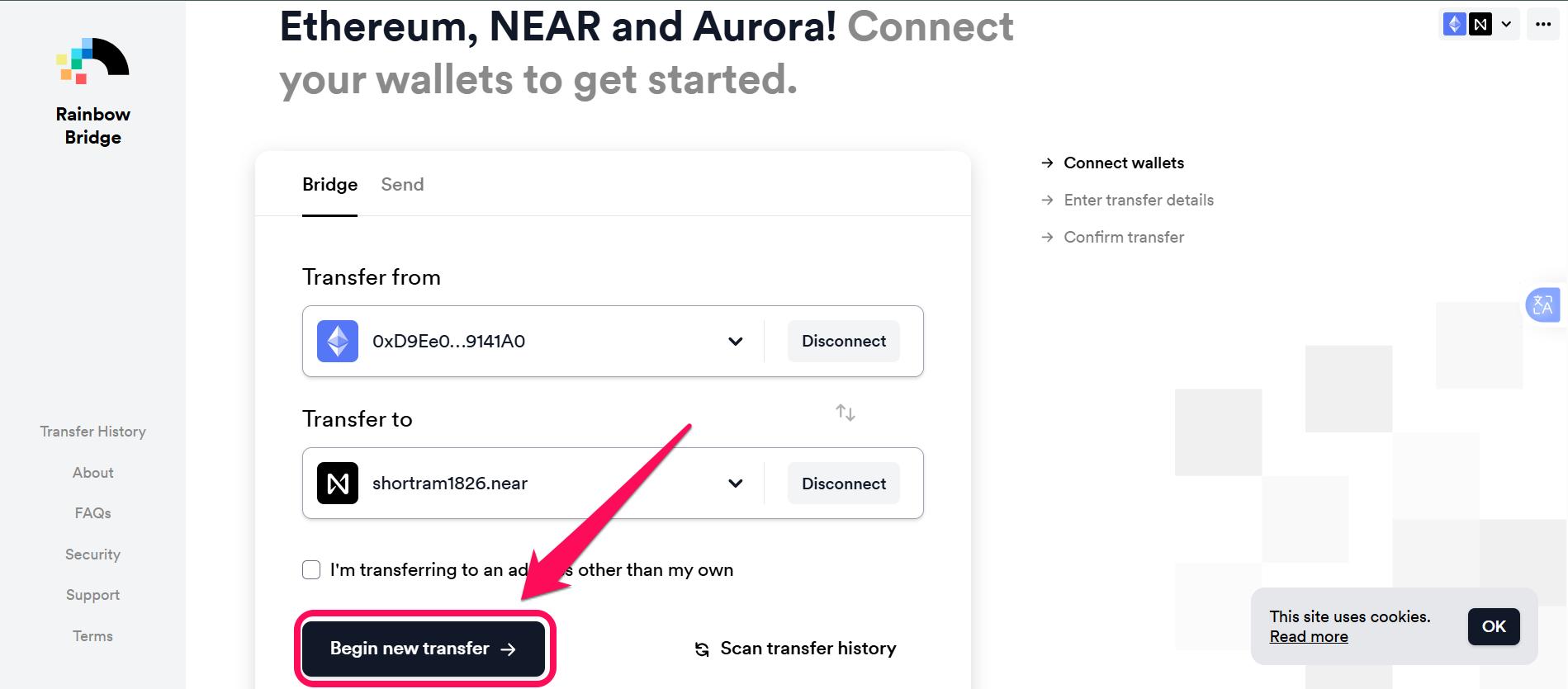
Task: Open the cookies Read more link
Action: pos(1308,636)
